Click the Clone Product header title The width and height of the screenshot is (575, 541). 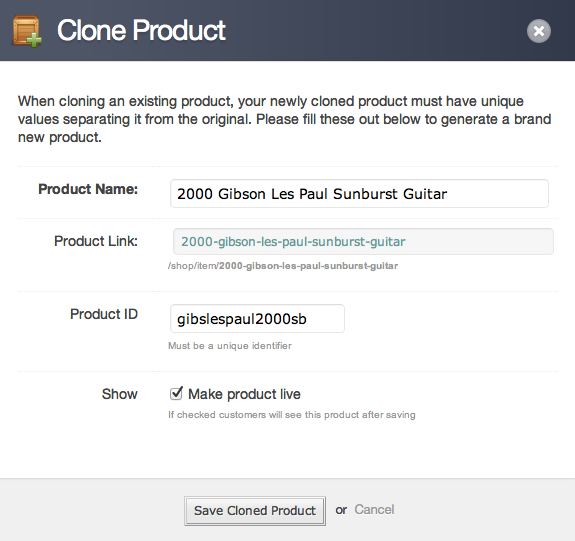[x=141, y=30]
